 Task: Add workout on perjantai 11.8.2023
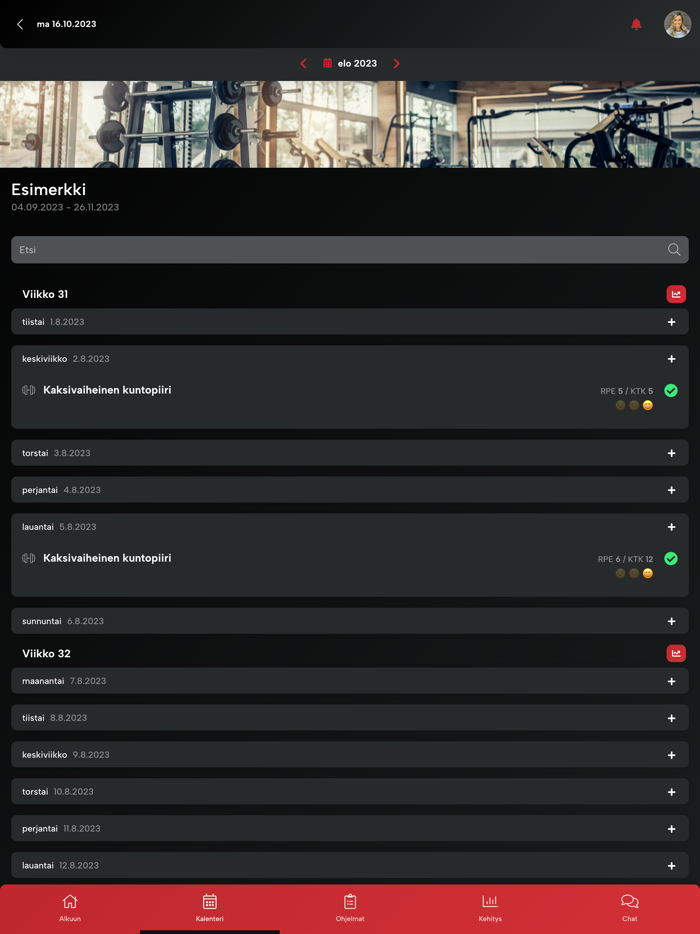[671, 829]
